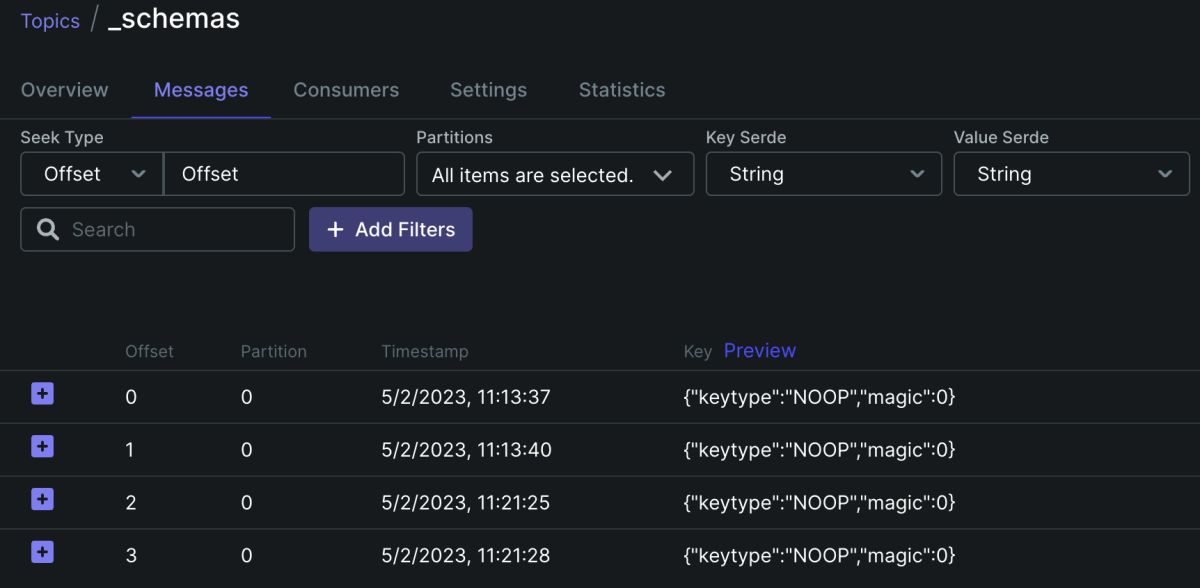Screen dimensions: 1200x588
Task: Open the Value Serde String dropdown
Action: (x=1071, y=173)
